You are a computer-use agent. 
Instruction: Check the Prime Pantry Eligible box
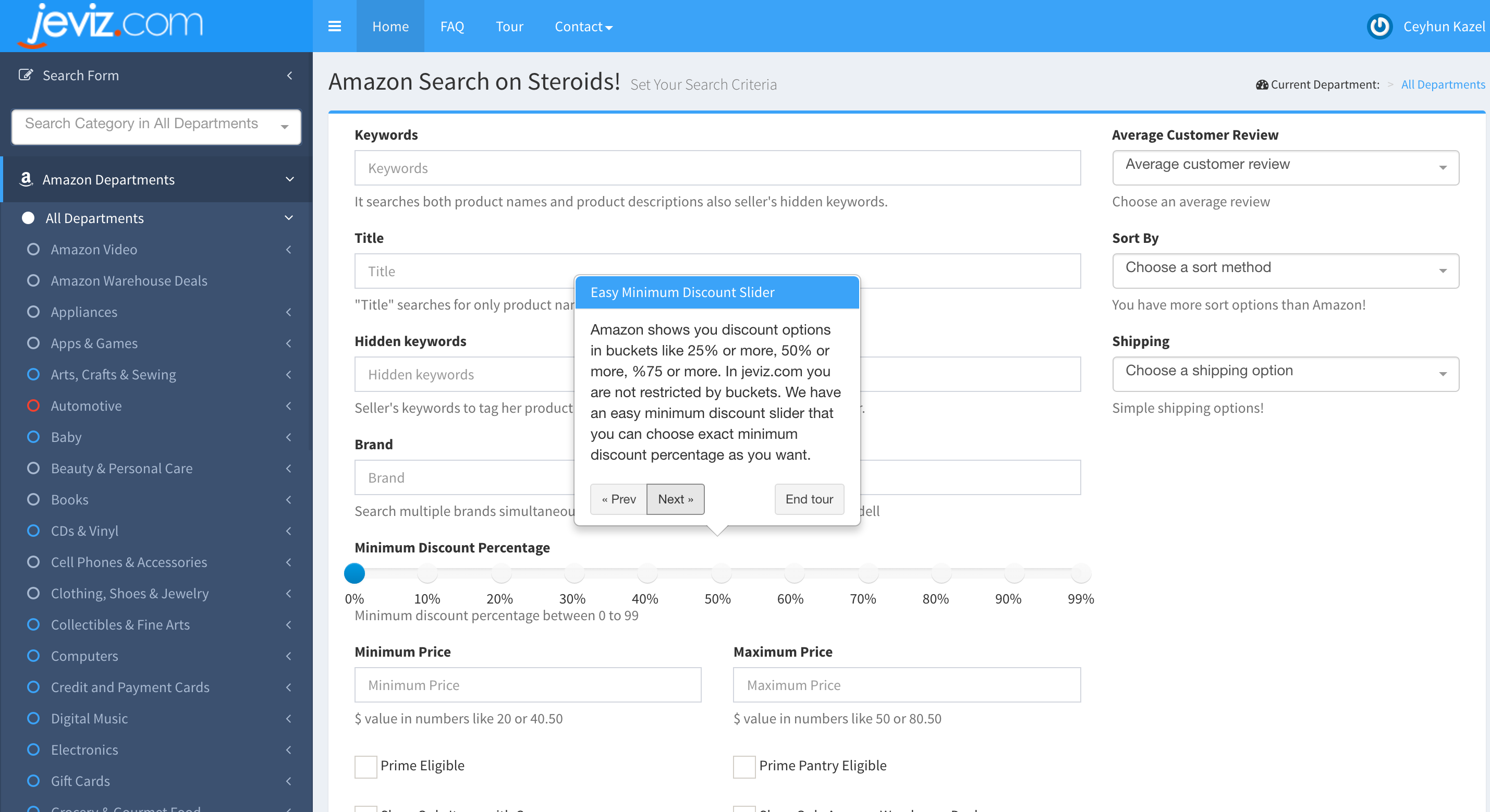744,766
